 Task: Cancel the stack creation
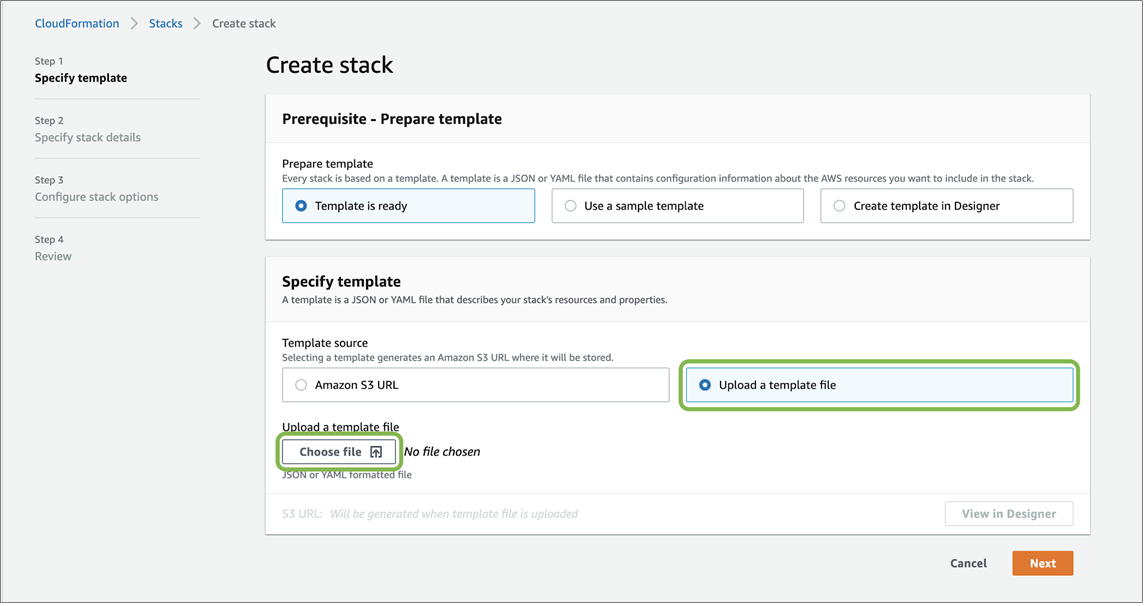click(x=967, y=563)
